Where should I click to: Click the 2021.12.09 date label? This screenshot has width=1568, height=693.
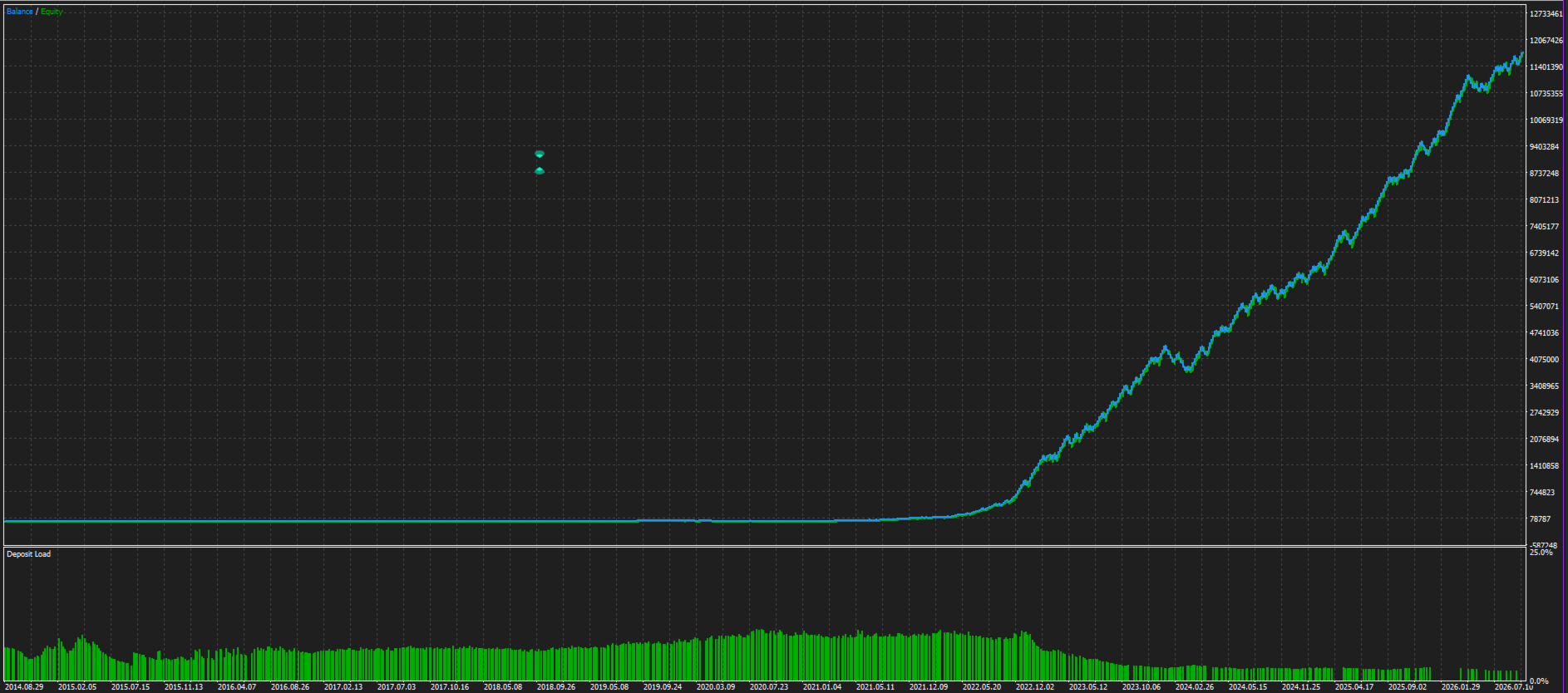click(x=929, y=687)
